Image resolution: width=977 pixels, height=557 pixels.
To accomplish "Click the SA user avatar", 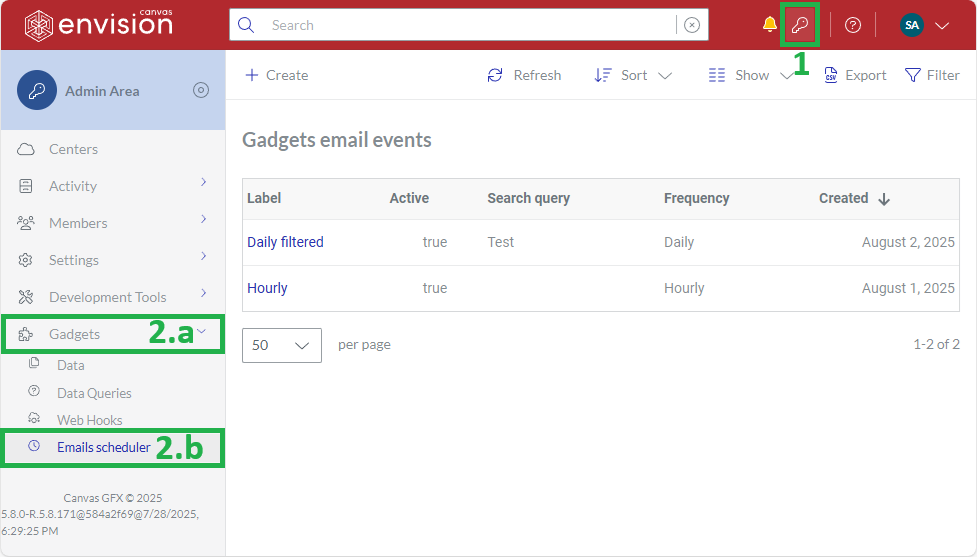I will pyautogui.click(x=912, y=25).
